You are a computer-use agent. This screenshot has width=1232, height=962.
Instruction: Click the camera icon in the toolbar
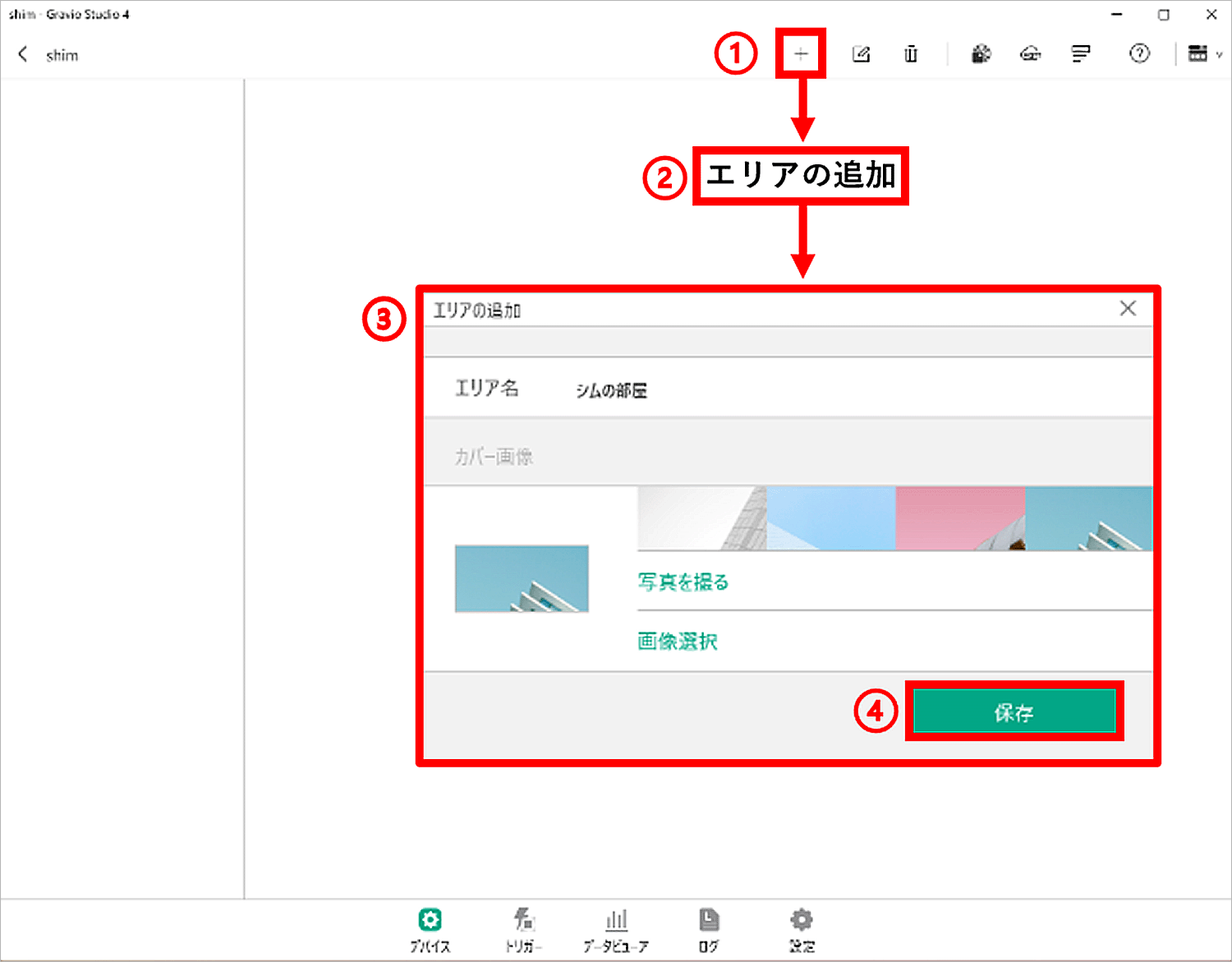point(981,54)
